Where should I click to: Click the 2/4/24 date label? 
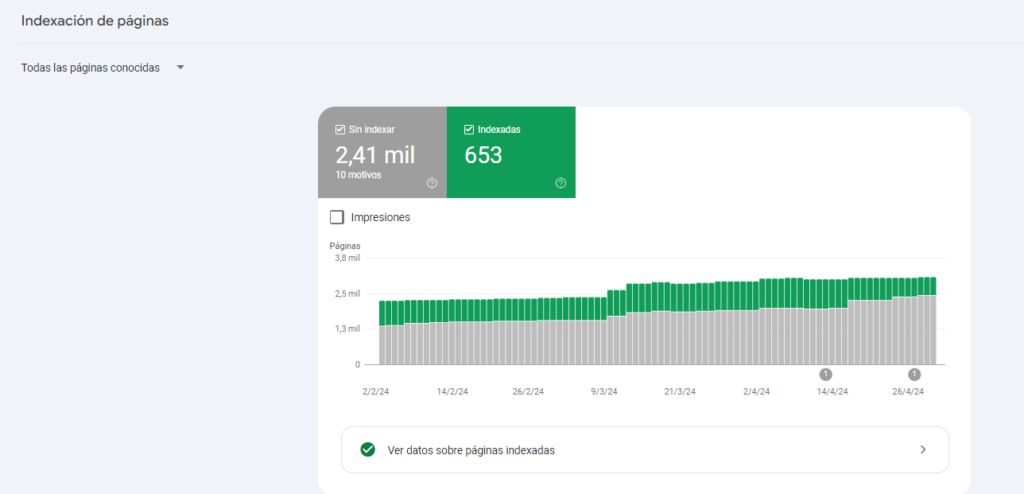point(756,391)
